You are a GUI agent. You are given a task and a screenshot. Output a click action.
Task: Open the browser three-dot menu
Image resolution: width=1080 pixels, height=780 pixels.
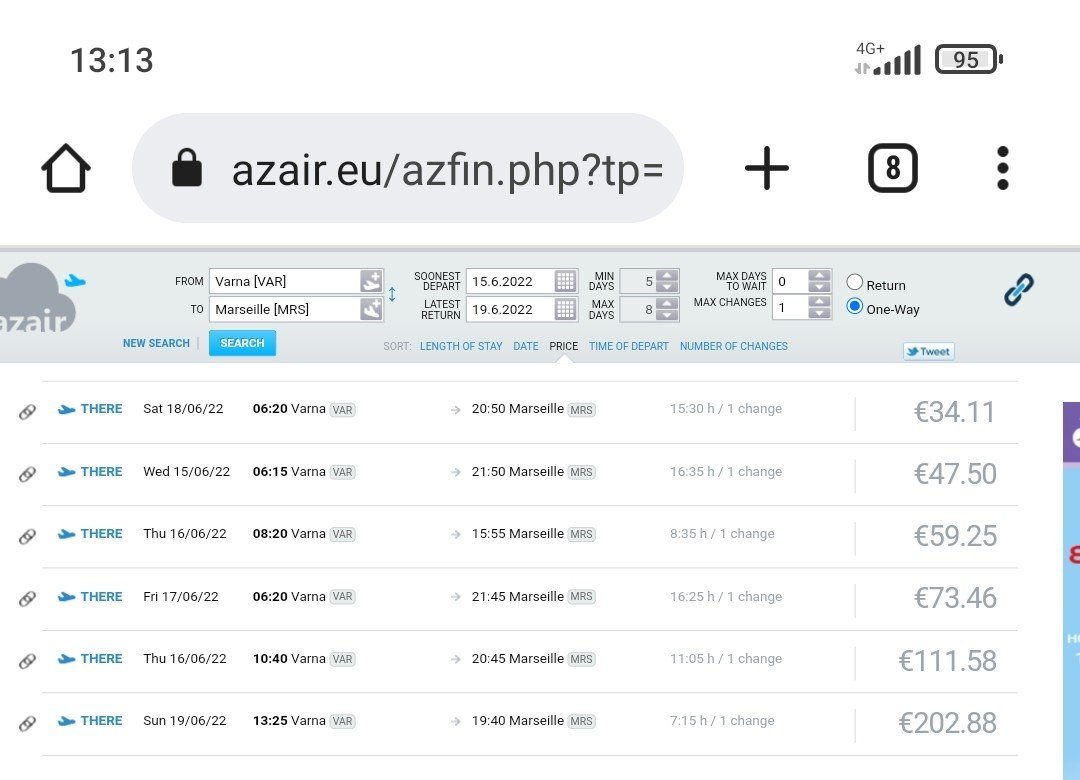point(1002,168)
